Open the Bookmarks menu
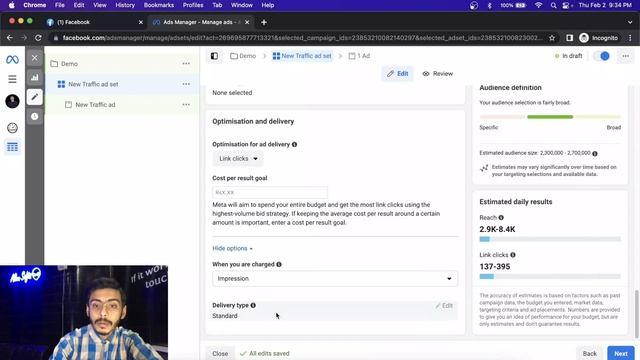 [159, 5]
